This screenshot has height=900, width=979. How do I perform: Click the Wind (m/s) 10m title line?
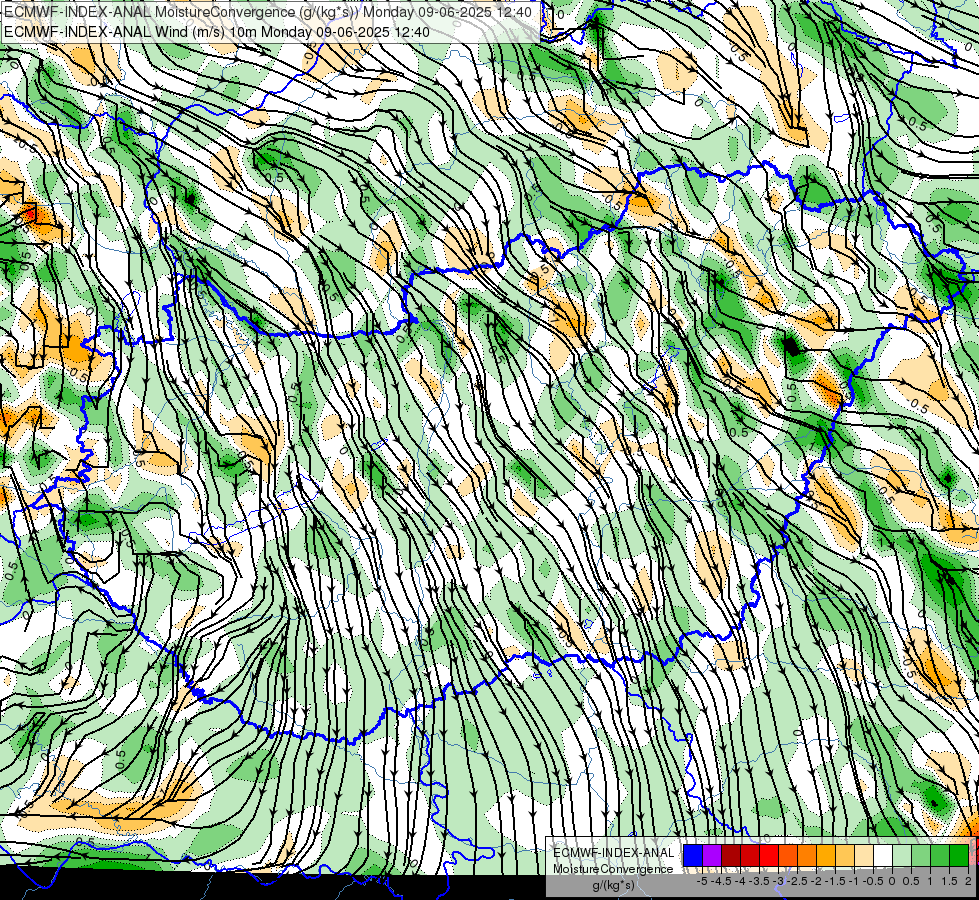[x=217, y=31]
